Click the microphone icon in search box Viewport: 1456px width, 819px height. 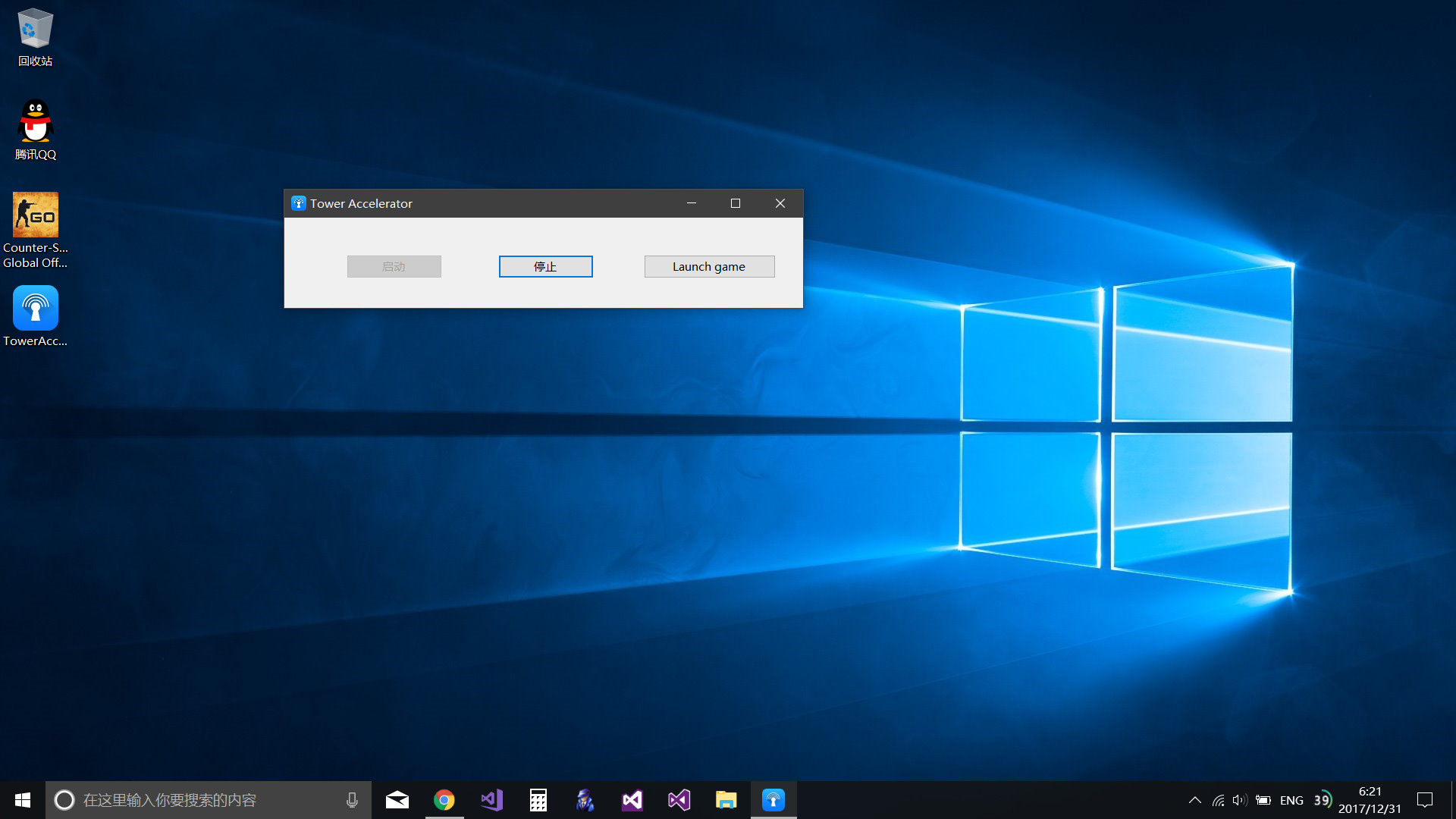352,800
